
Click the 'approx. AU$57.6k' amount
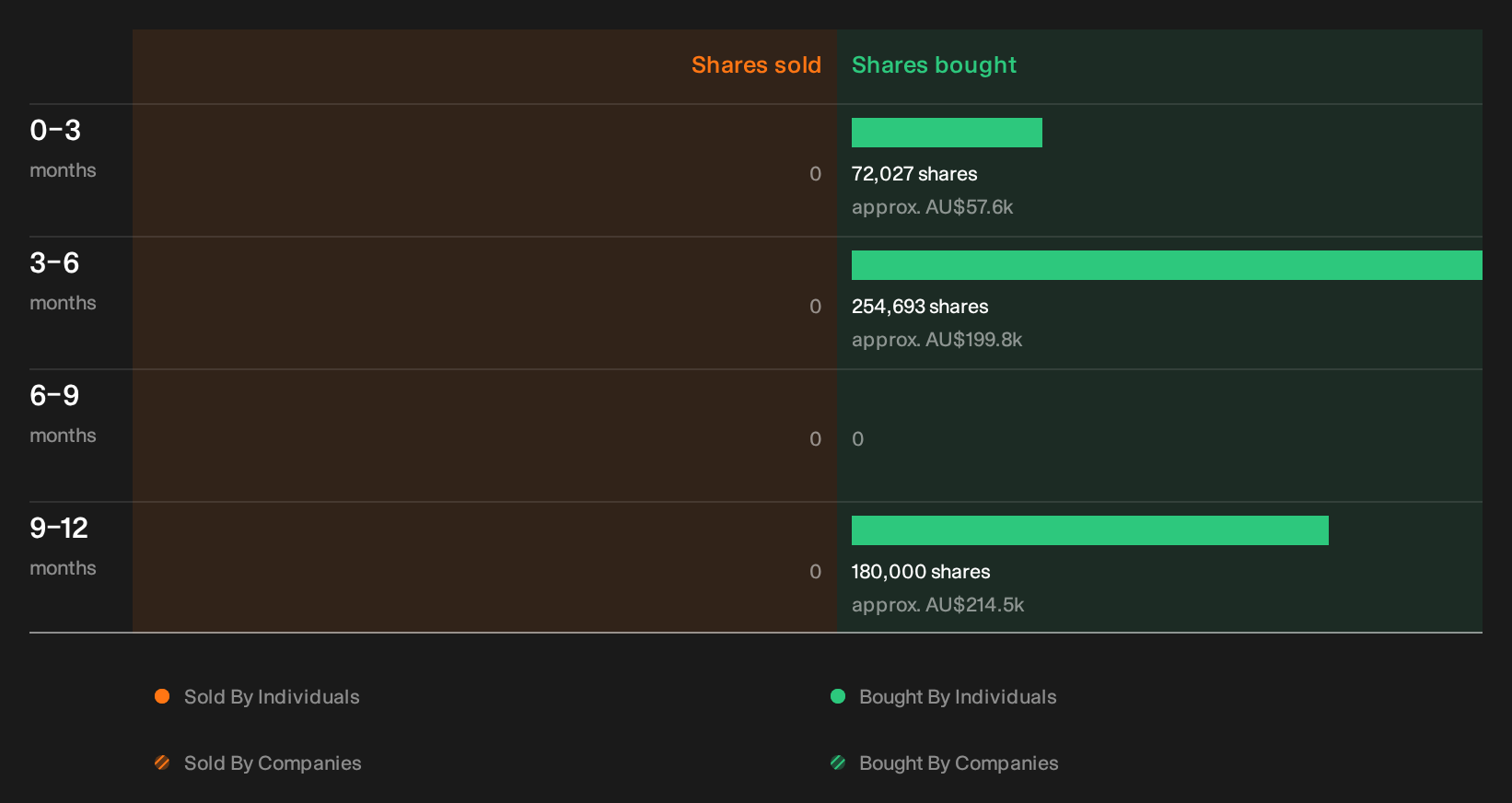(x=932, y=207)
